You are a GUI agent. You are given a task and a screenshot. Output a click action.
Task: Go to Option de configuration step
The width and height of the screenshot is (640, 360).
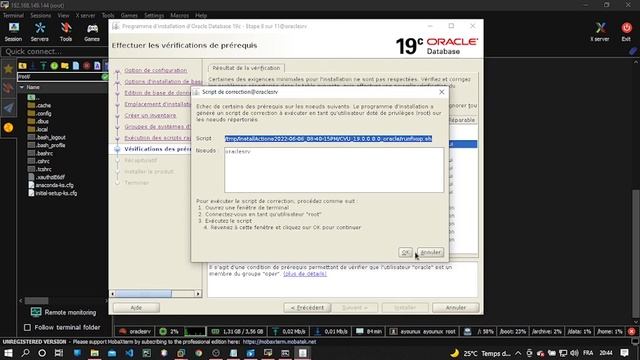[x=156, y=70]
